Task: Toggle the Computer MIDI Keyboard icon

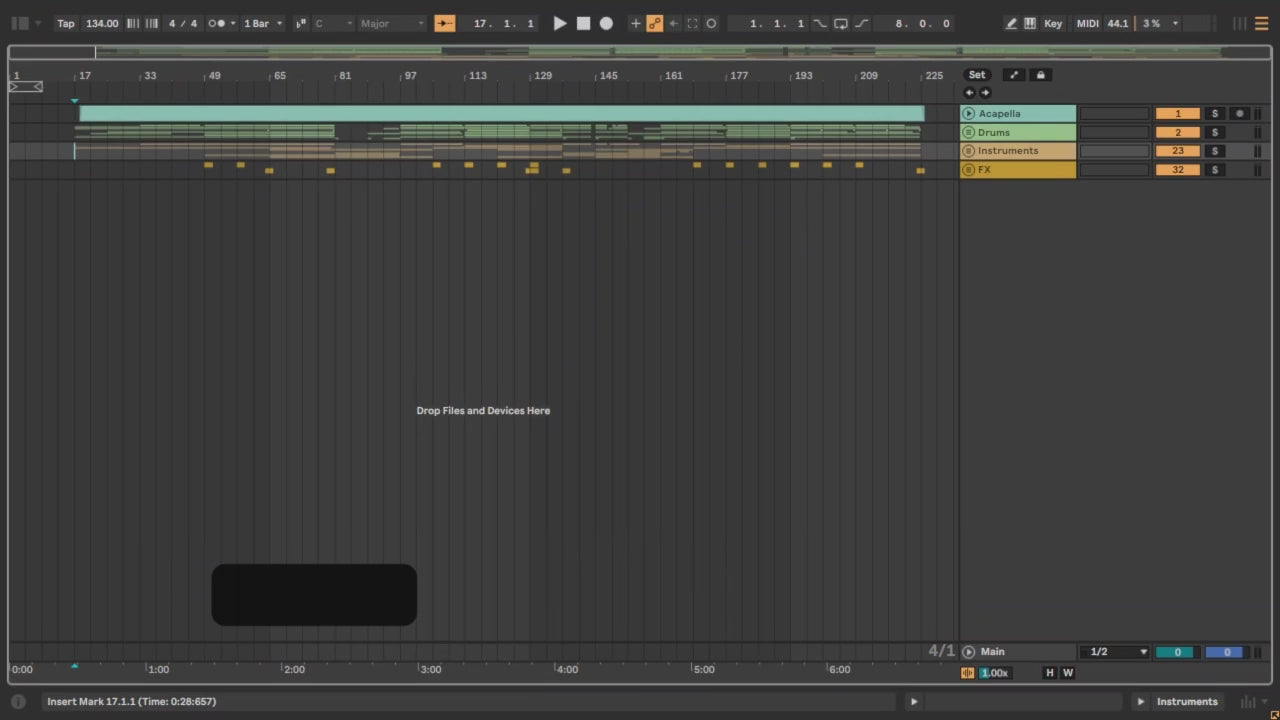Action: (1030, 23)
